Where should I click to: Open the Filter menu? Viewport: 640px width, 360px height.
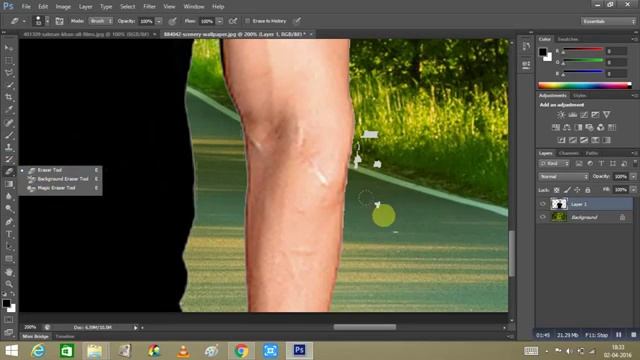point(149,7)
